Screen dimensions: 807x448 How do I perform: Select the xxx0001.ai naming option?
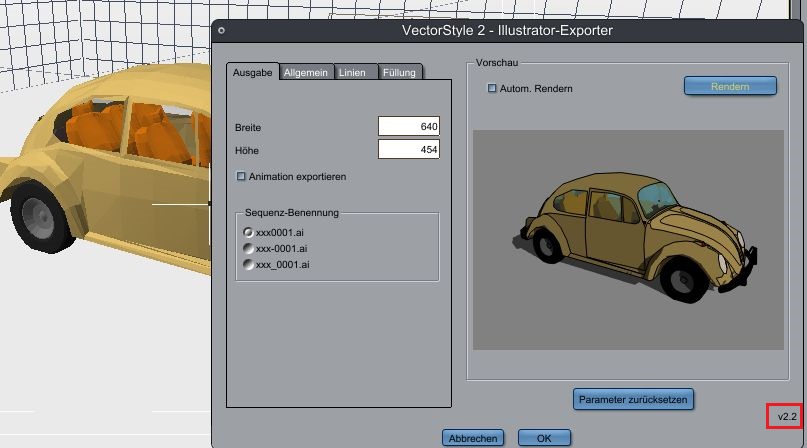click(248, 232)
